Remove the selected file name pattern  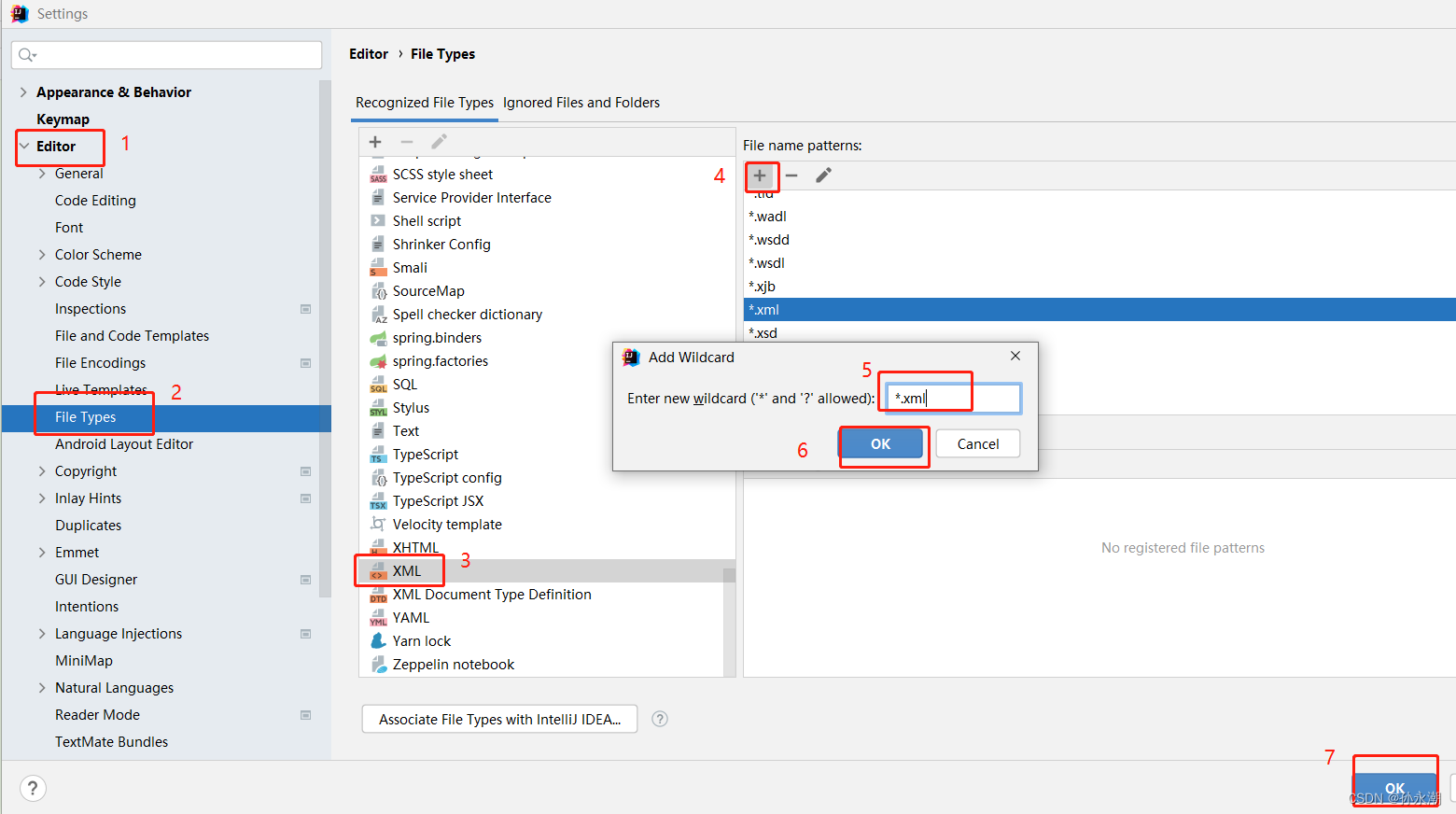pyautogui.click(x=791, y=175)
